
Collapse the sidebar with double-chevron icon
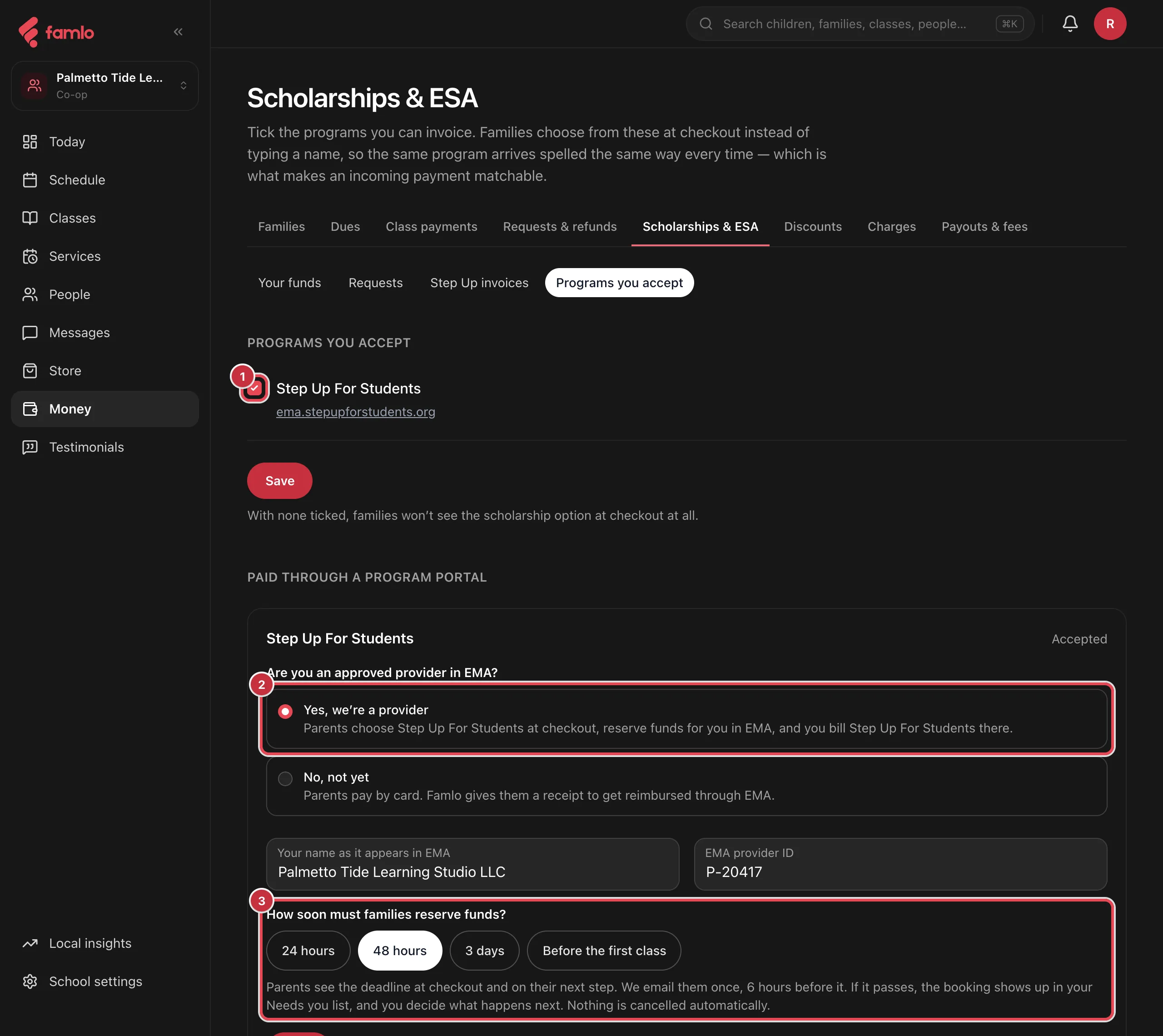click(x=178, y=32)
